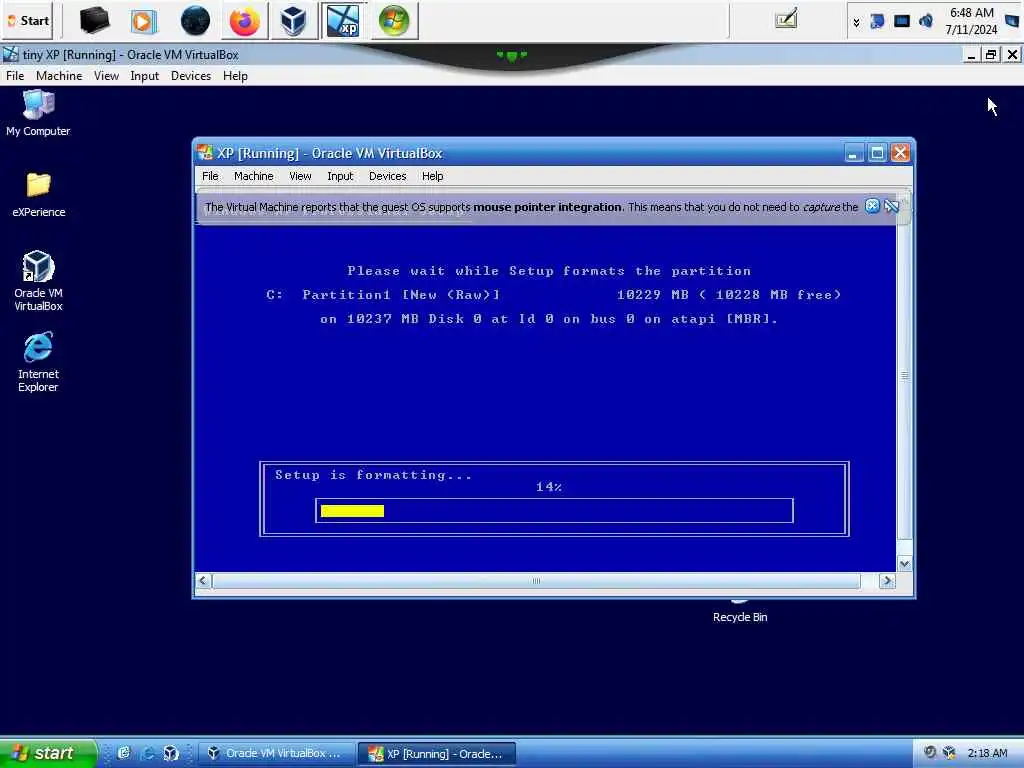Click the don't-show-again icon on the notification bar

click(x=891, y=206)
